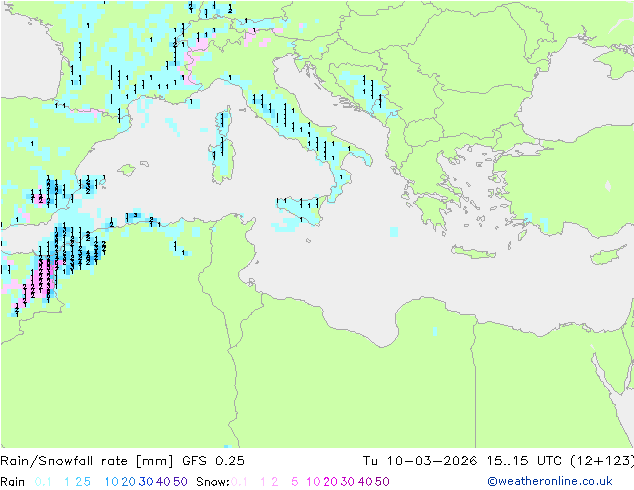Viewport: 634px width, 490px height.
Task: Select the Rain legend 10 value
Action: click(x=112, y=482)
